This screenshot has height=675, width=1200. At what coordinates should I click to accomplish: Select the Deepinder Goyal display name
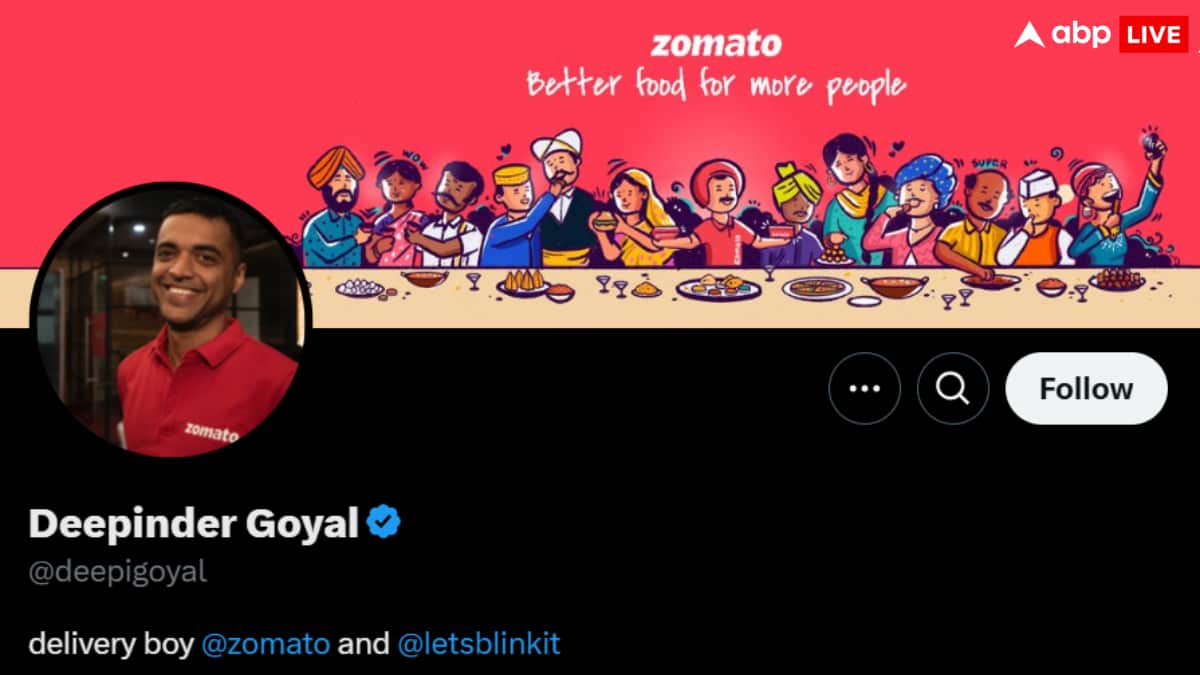[x=193, y=523]
